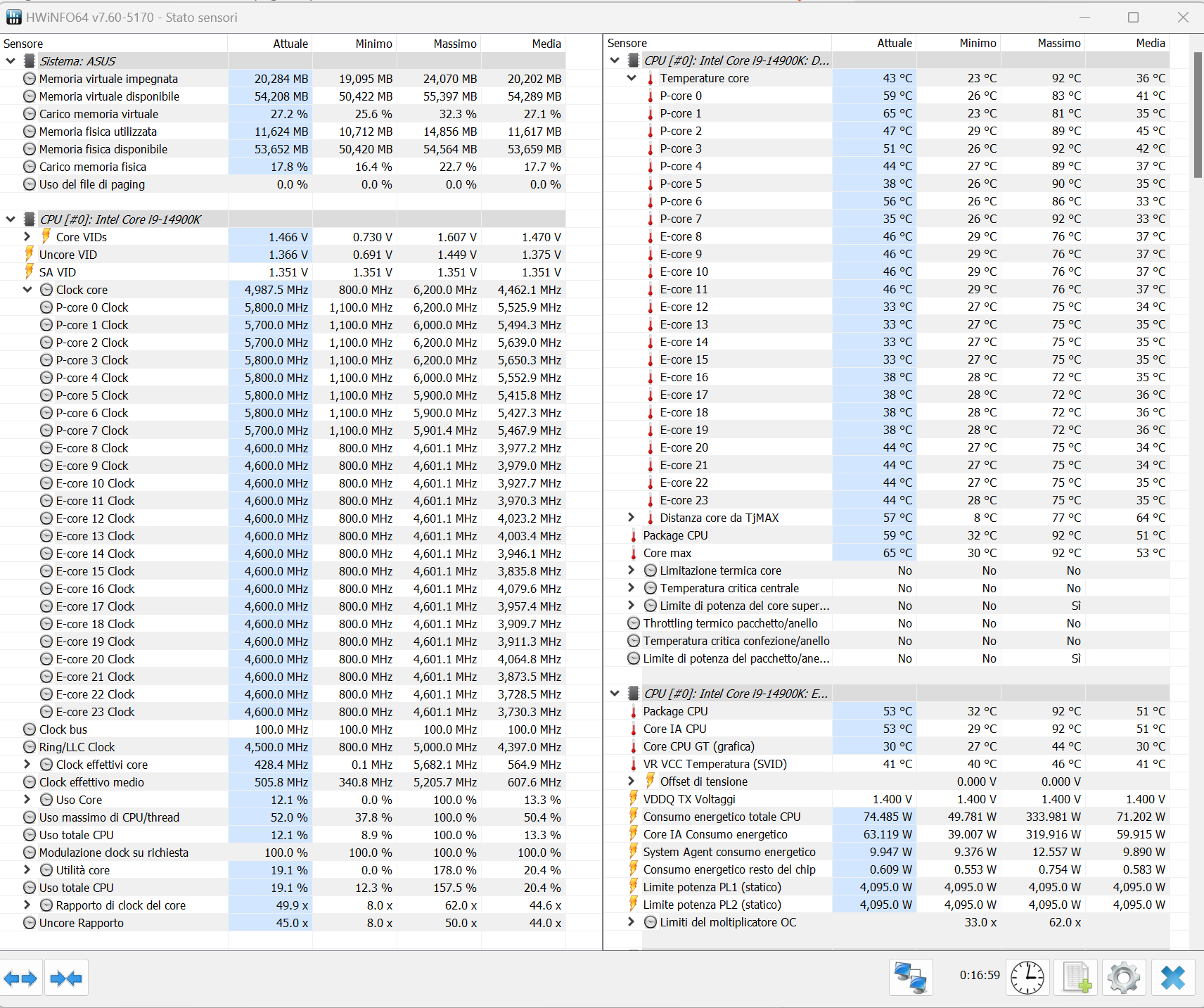The image size is (1204, 1008).
Task: Click the 4,987.5 MHz Clock core value
Action: tap(276, 290)
